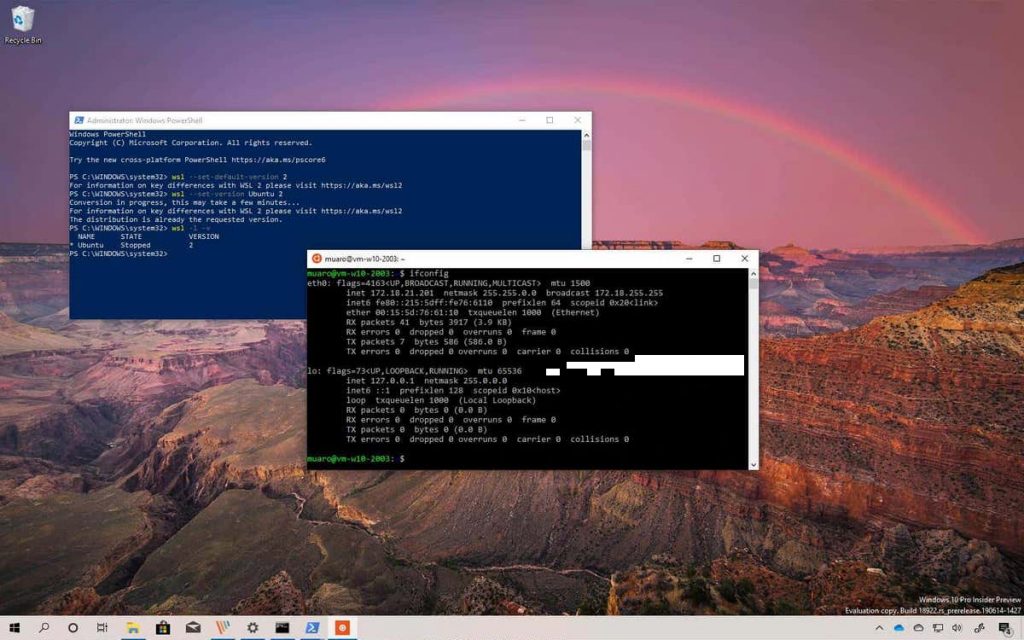Open Windows Search from the taskbar
Screen dimensions: 1024x640
pos(44,627)
